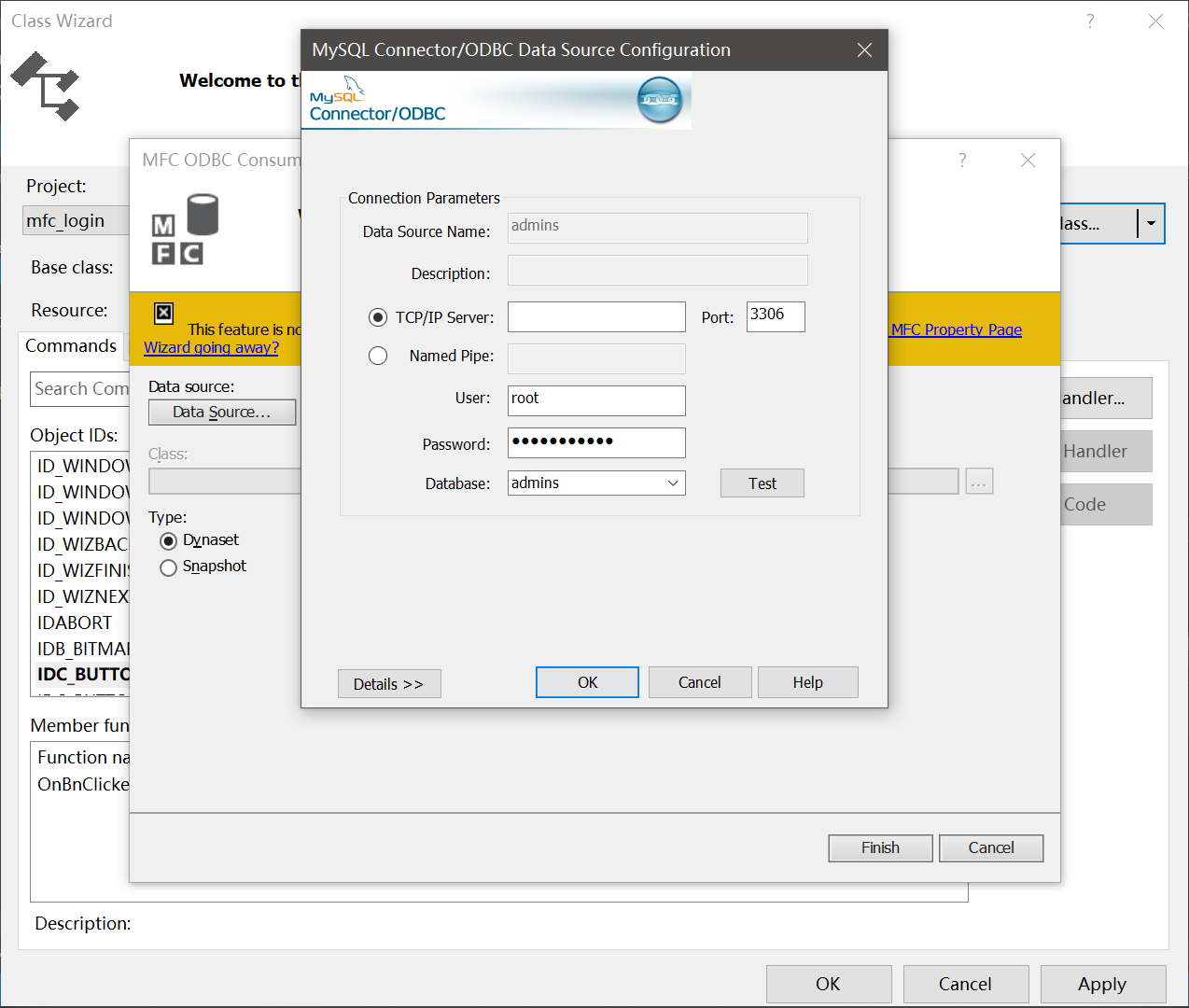Select ID_WIZFINISH in the Object IDs list

(x=81, y=570)
